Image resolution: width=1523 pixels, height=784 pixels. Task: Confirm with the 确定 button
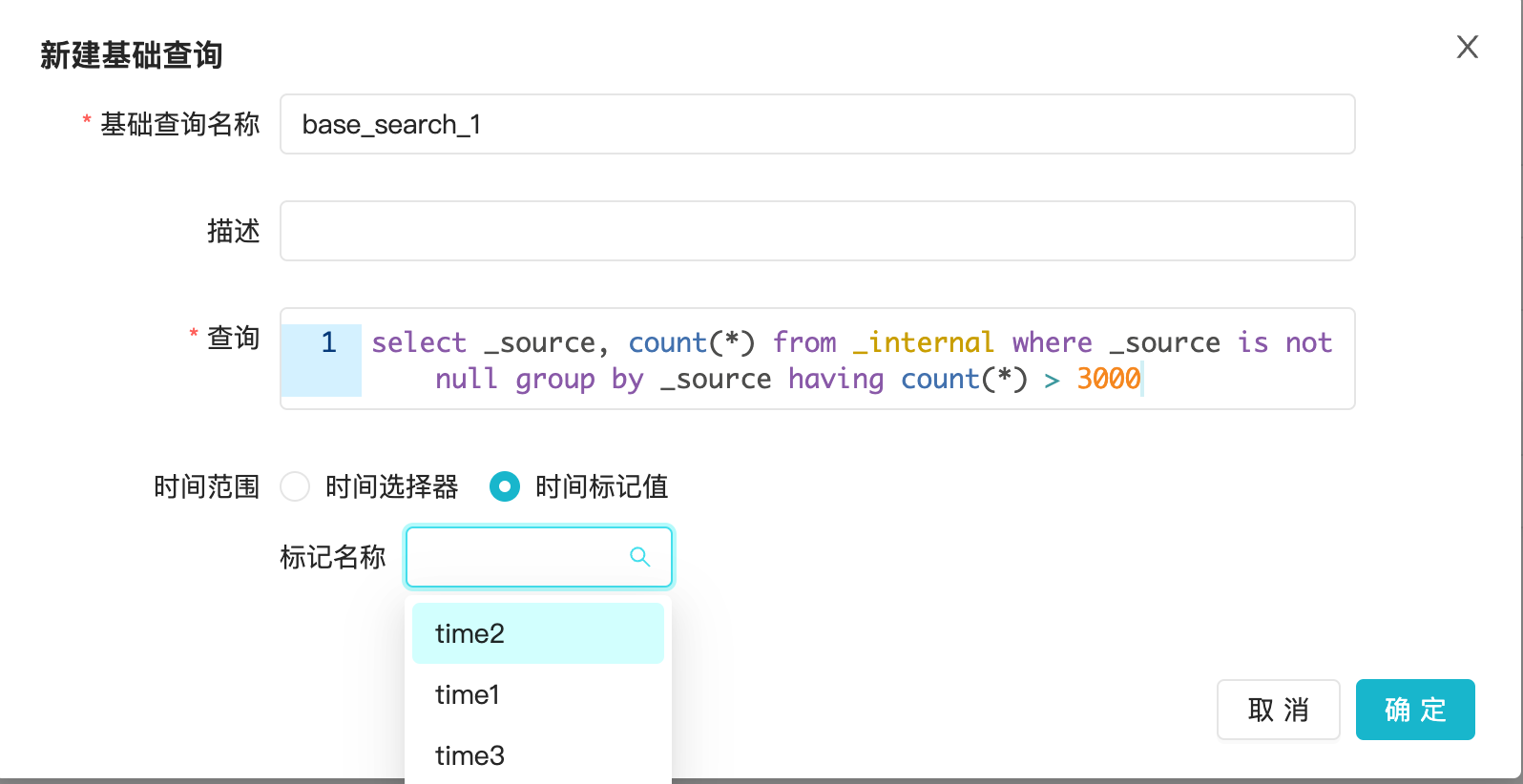(x=1415, y=710)
